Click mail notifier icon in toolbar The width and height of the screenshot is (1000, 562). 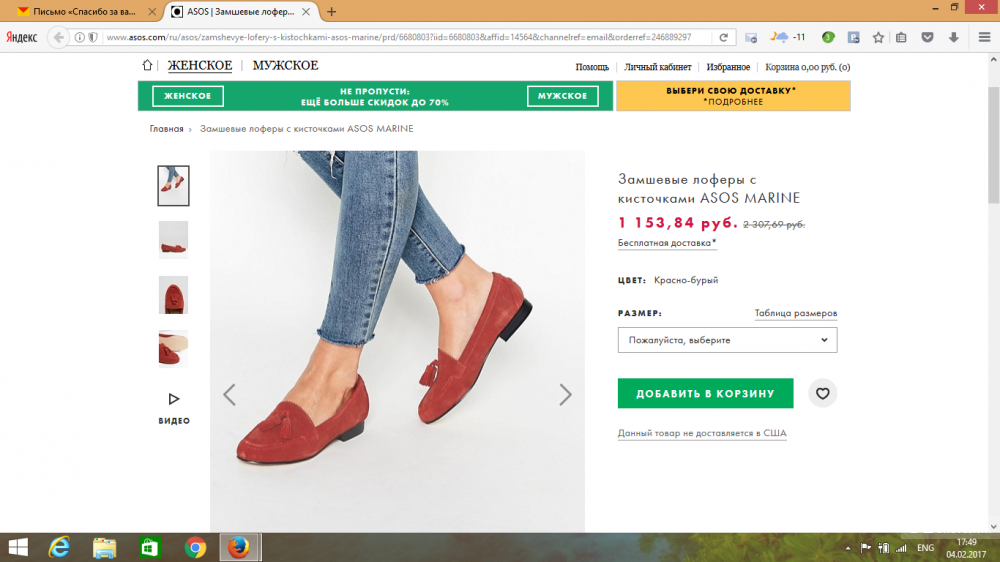point(751,37)
